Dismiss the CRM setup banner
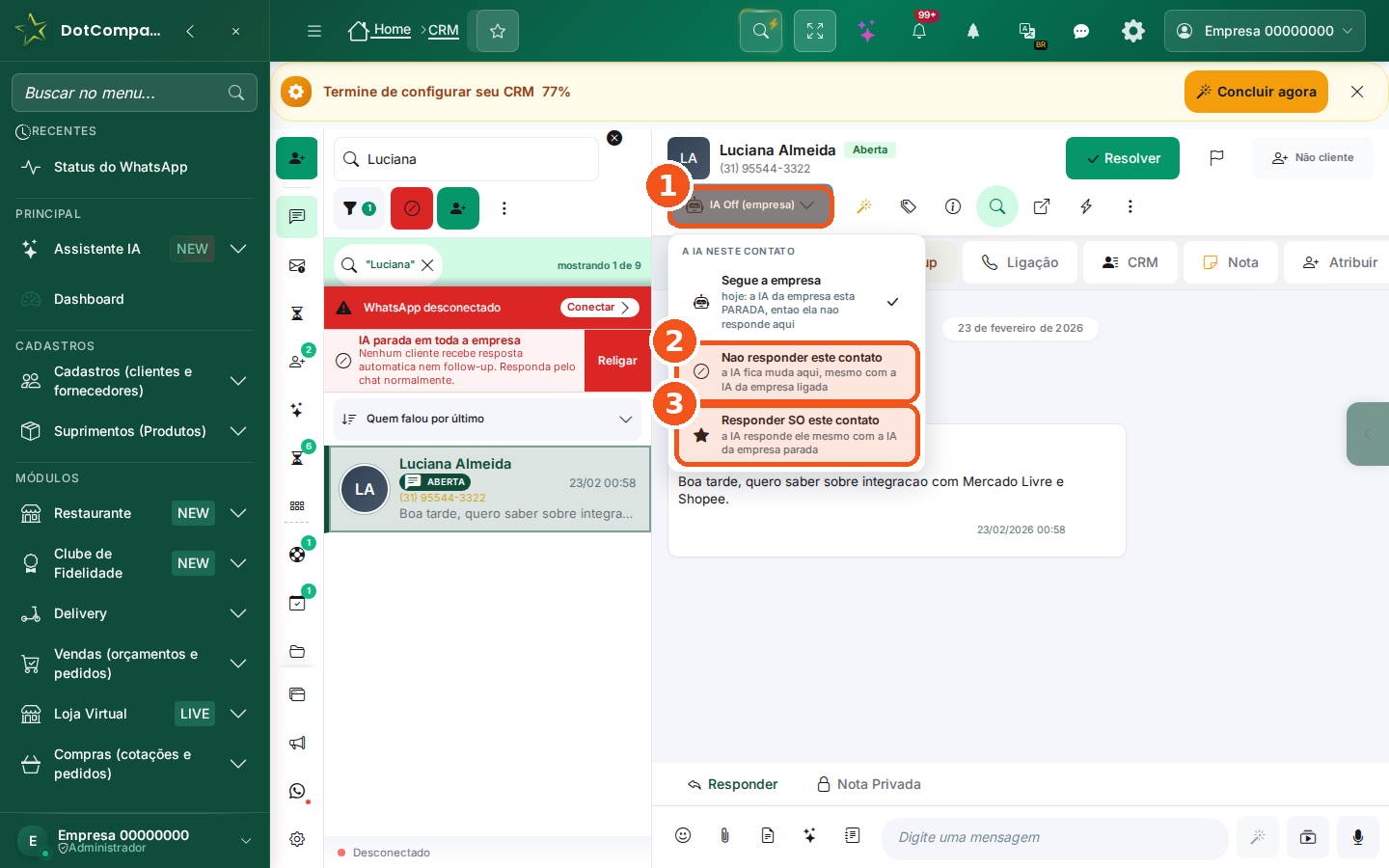The height and width of the screenshot is (868, 1389). click(x=1357, y=92)
